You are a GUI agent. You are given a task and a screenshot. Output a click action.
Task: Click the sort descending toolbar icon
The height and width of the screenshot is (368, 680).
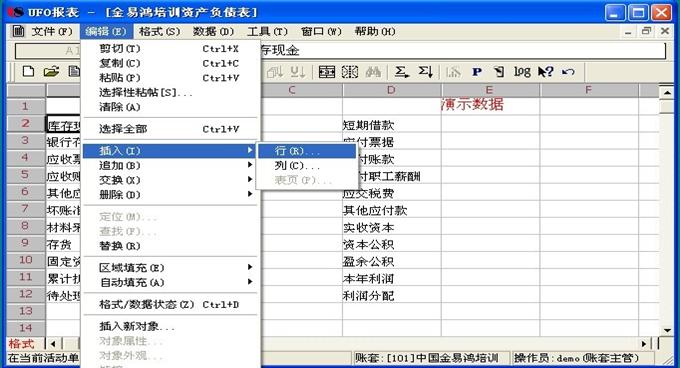pos(298,72)
